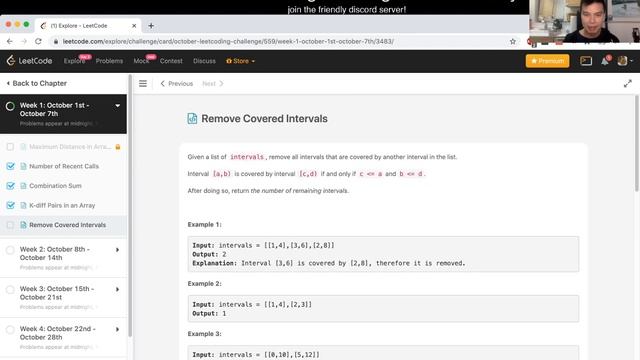
Task: Click the Week 4 progress circle
Action: click(x=10, y=330)
